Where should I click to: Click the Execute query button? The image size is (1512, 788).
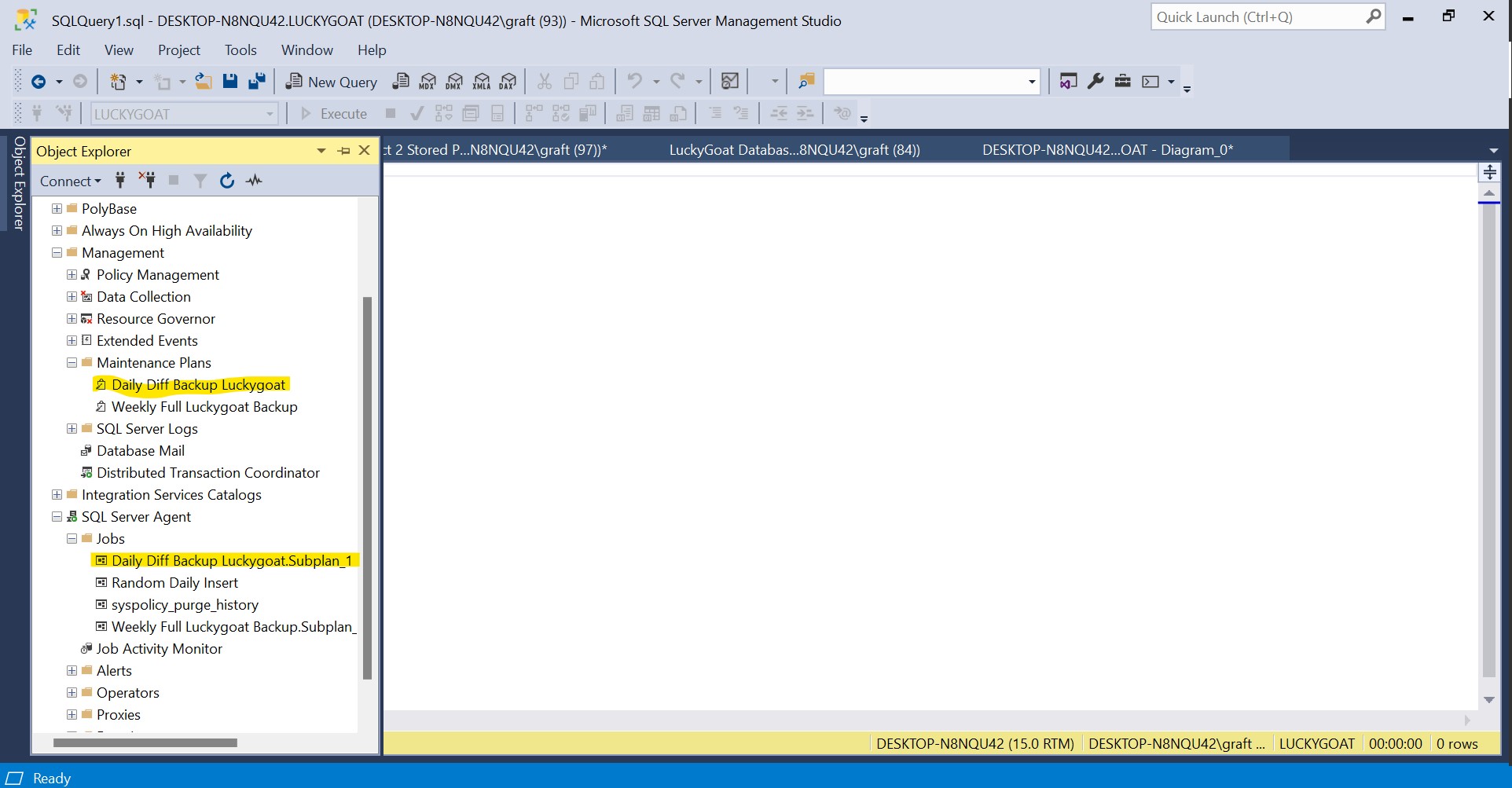[334, 114]
